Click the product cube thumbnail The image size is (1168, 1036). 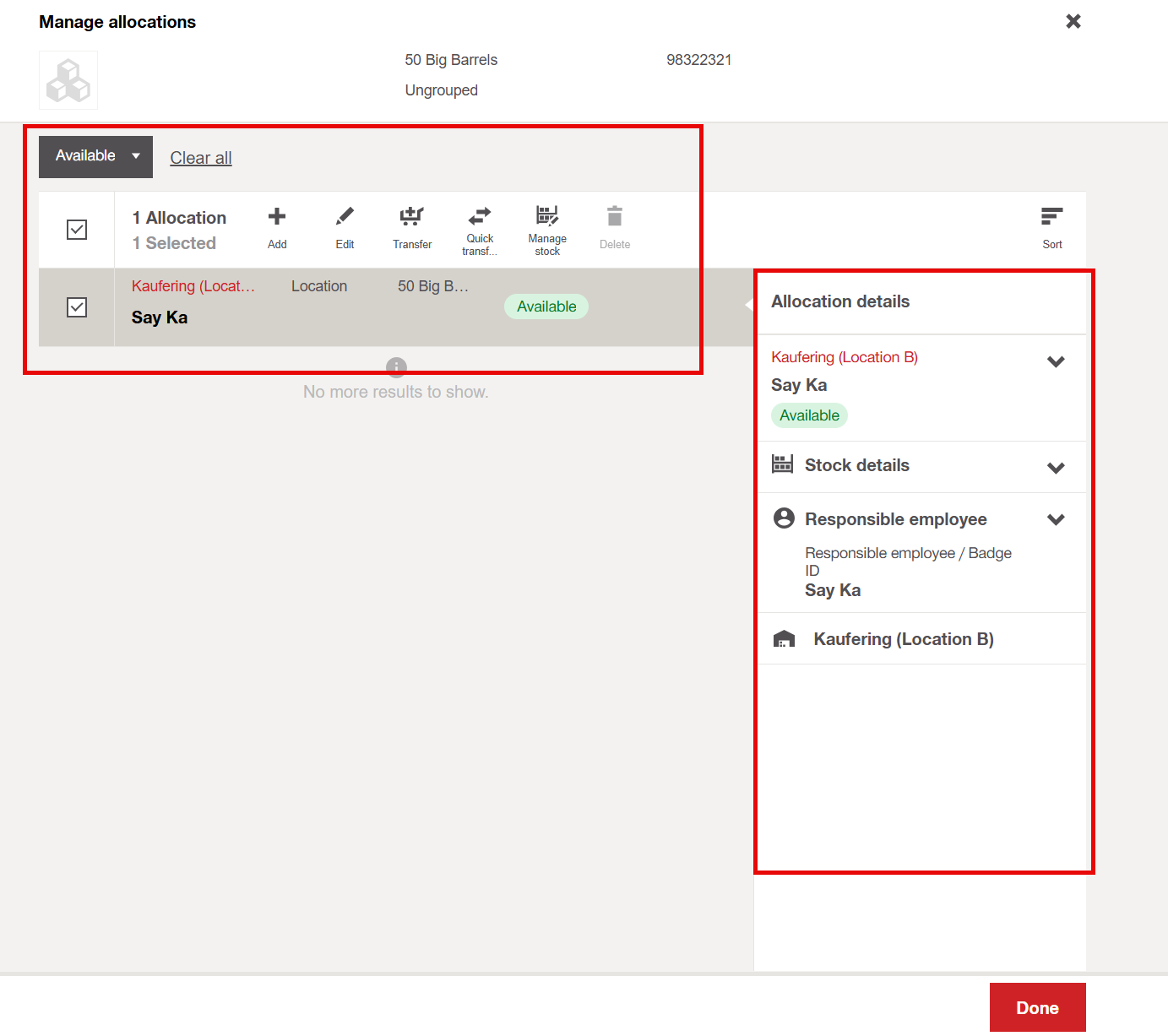point(68,79)
